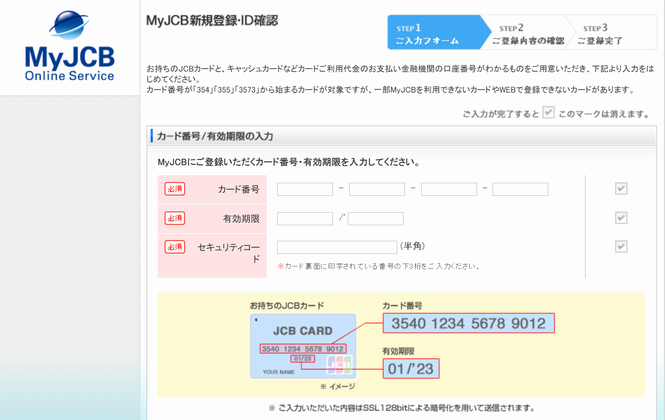Click the expiration year input field
Image resolution: width=665 pixels, height=420 pixels.
[x=376, y=218]
